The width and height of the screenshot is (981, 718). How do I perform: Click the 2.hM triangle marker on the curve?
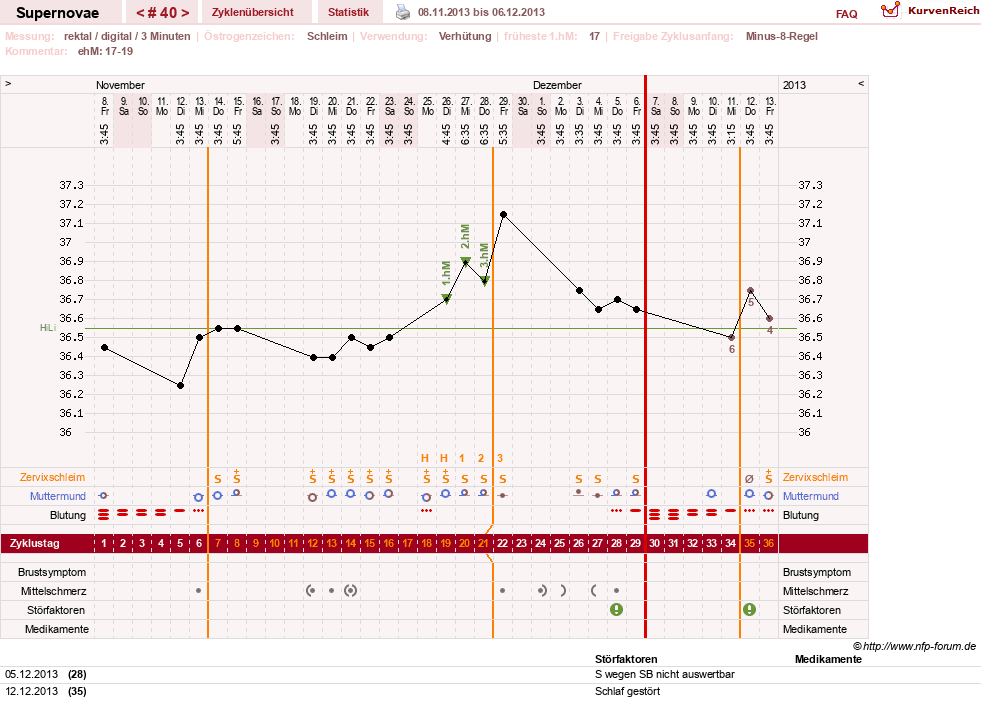(x=465, y=261)
